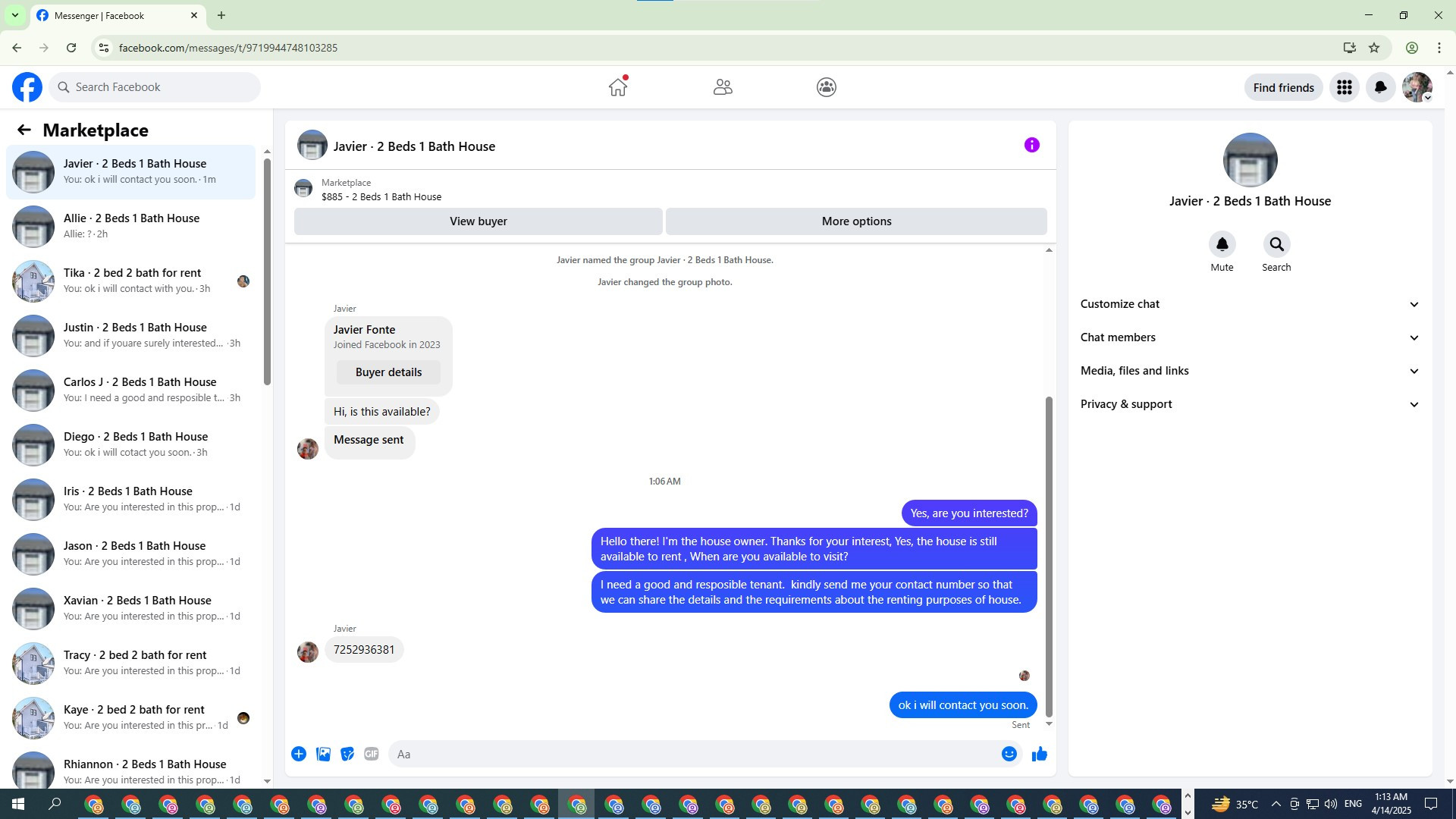1456x819 pixels.
Task: Open the sticker chooser icon
Action: (347, 754)
